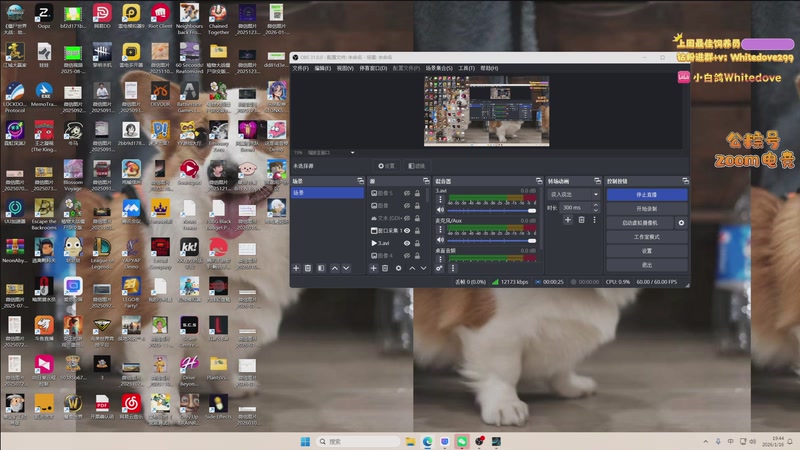Click Windows Start button on taskbar
Screen dimensions: 800x450
point(305,441)
